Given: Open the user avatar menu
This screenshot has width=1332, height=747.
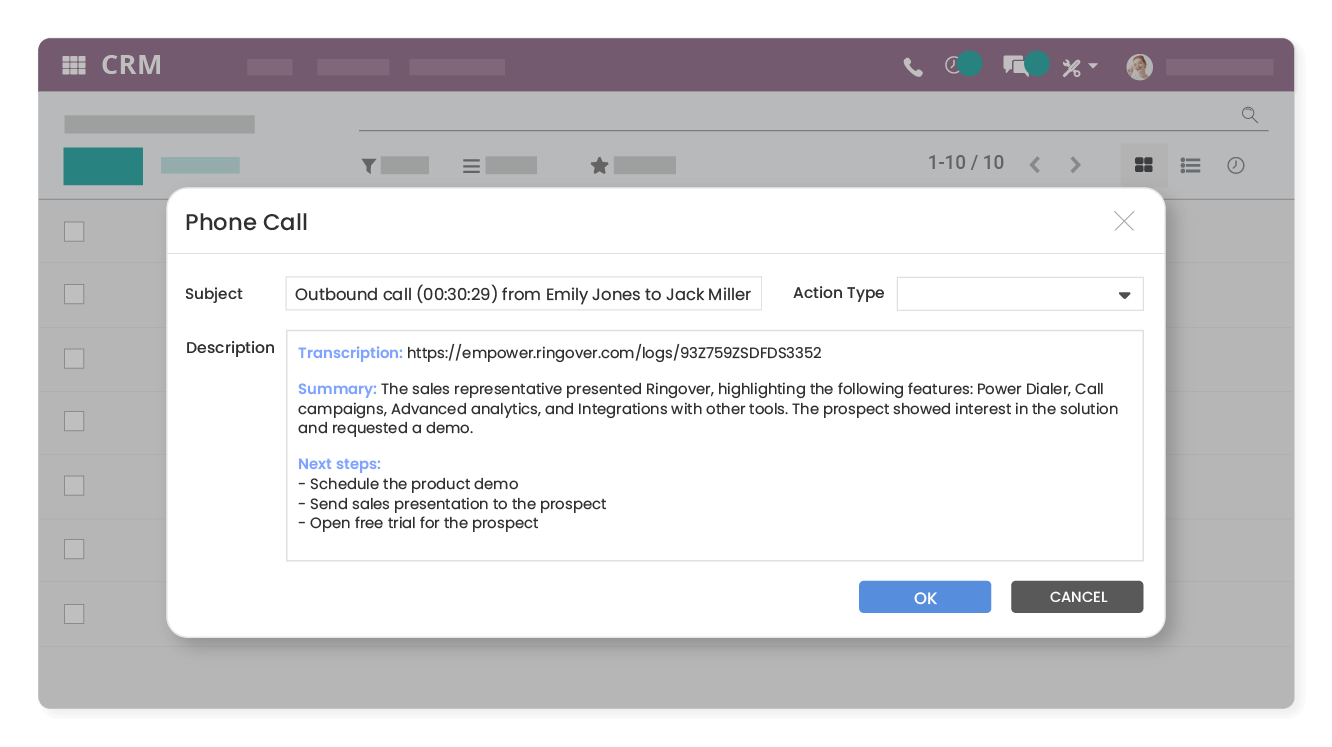Looking at the screenshot, I should click(x=1139, y=67).
